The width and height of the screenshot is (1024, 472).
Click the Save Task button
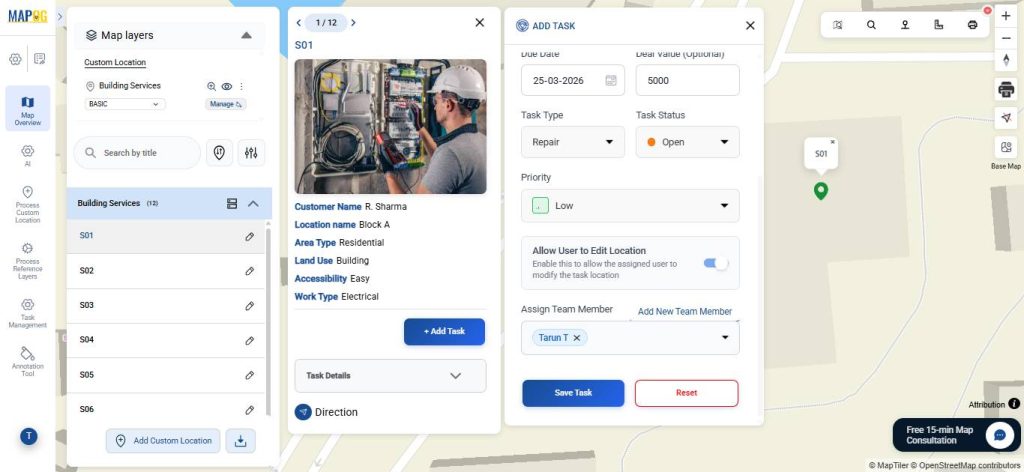click(573, 393)
